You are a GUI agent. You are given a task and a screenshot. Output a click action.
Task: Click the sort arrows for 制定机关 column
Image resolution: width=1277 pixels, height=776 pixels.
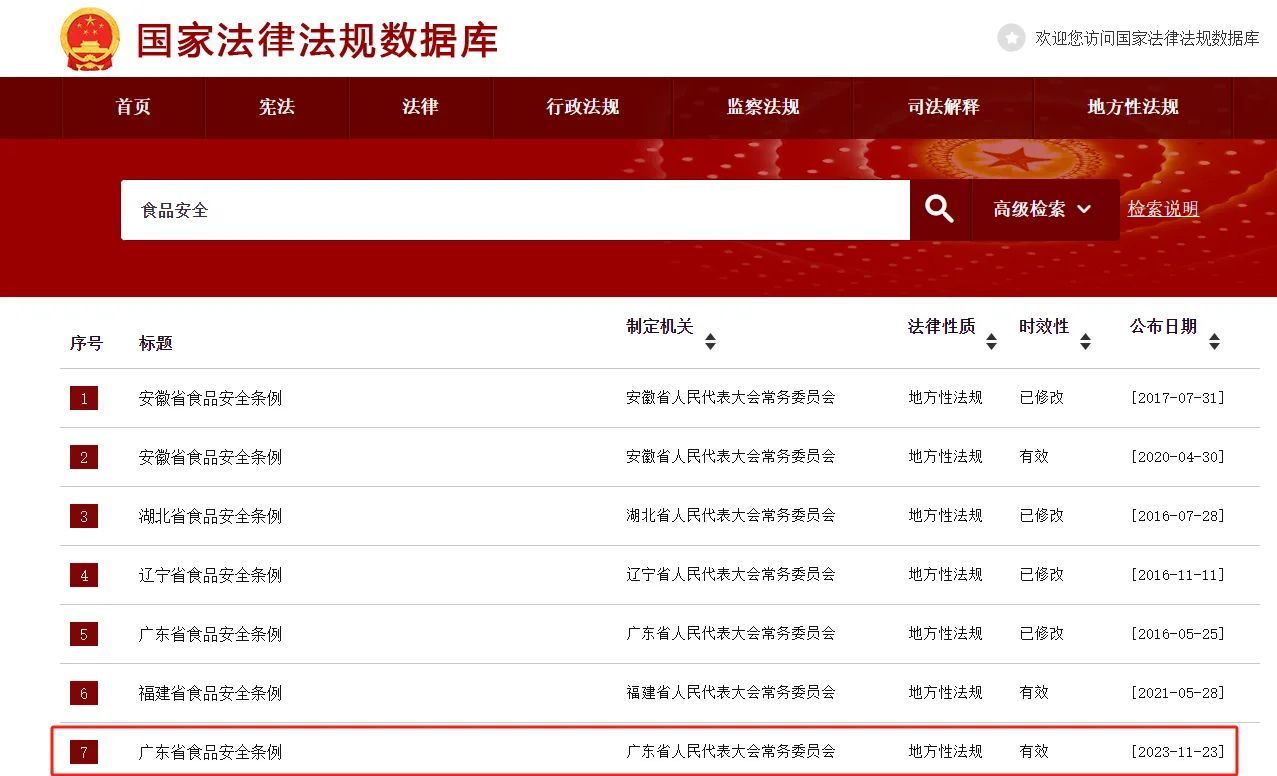point(710,340)
